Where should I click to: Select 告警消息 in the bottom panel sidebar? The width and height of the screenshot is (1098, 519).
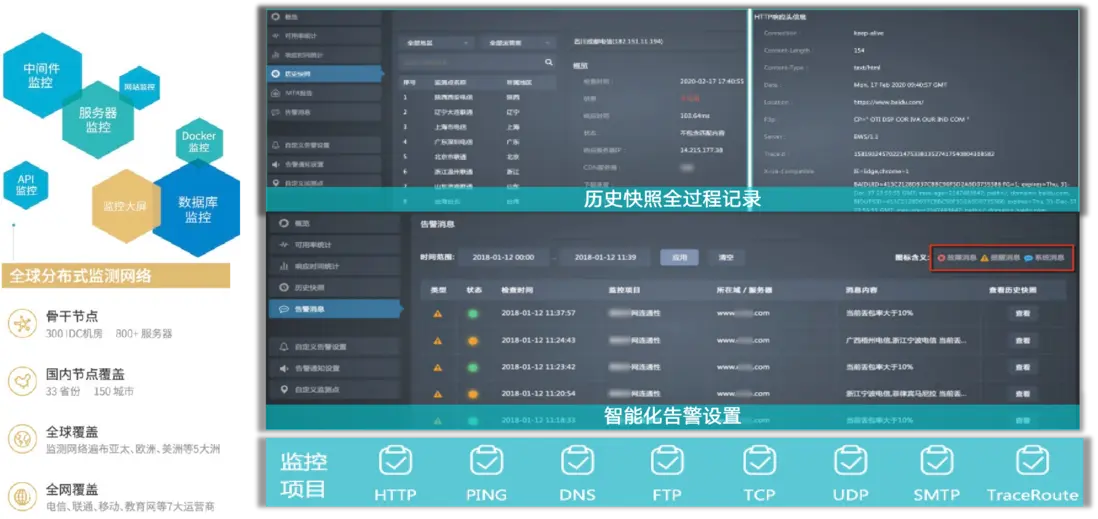point(334,308)
